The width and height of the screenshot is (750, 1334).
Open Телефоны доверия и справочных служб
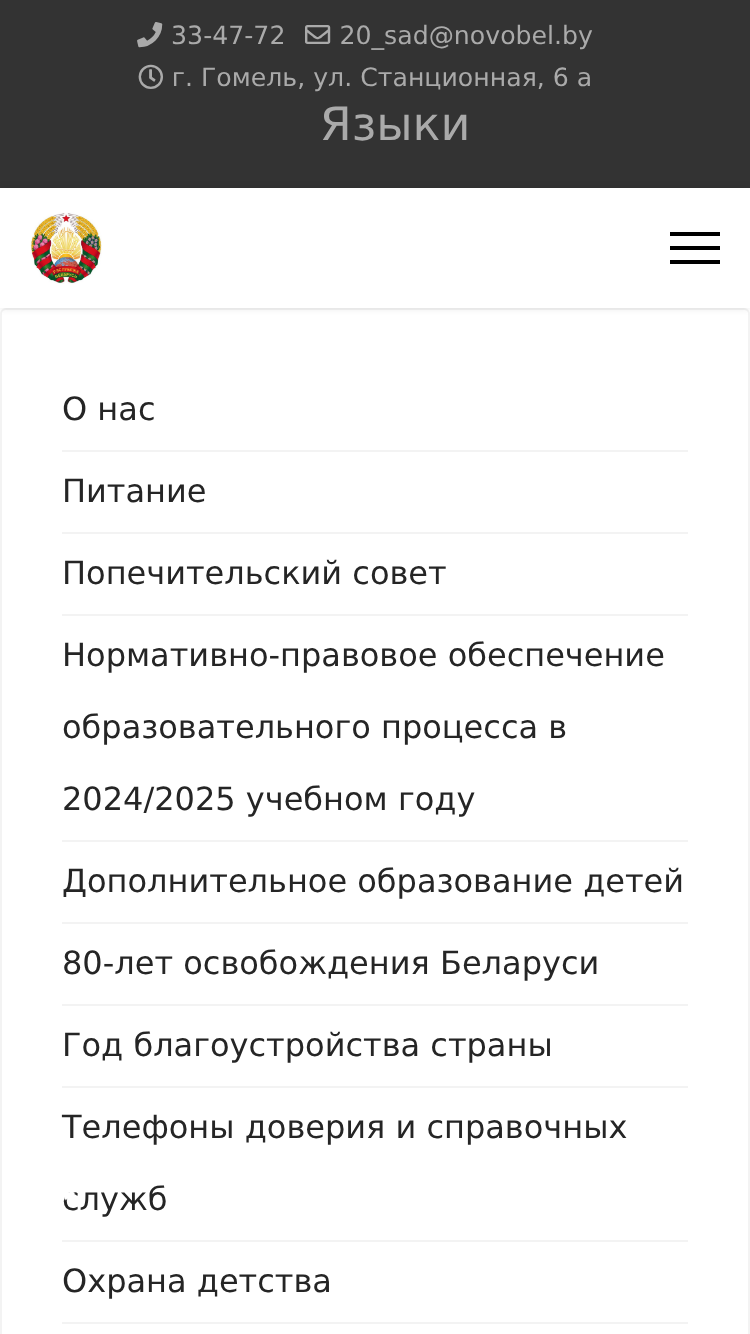(375, 1164)
